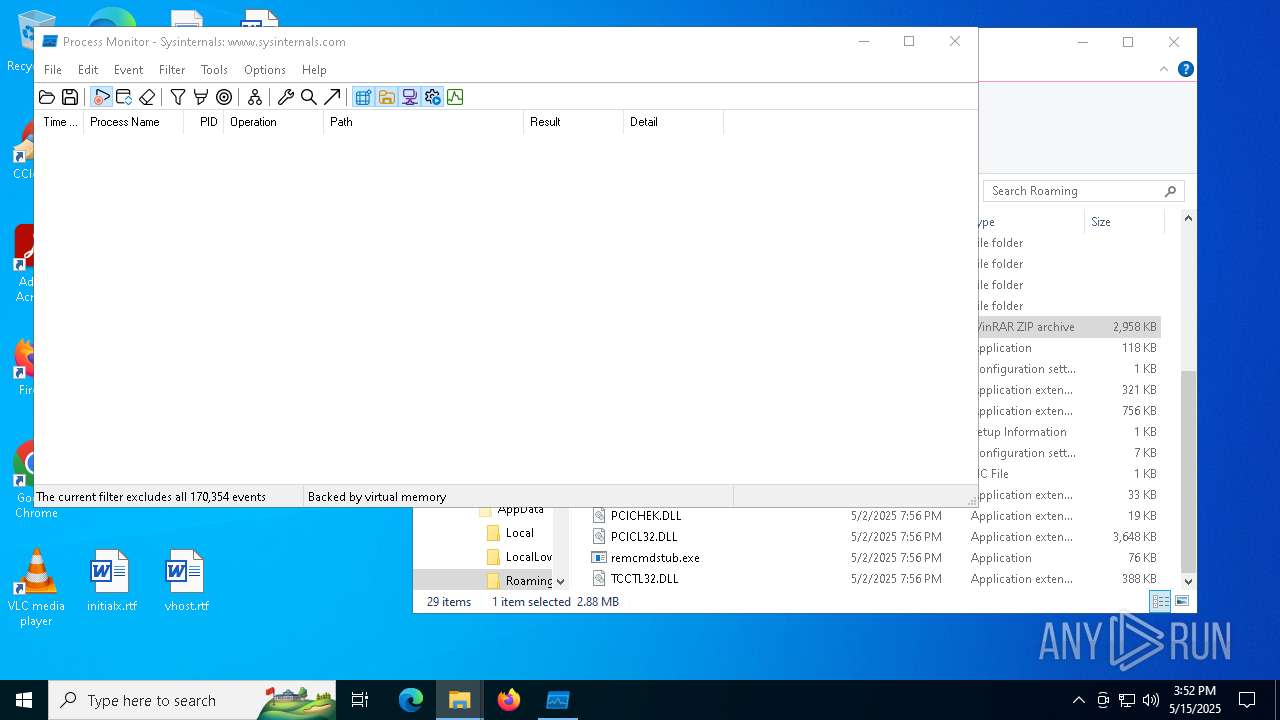Open the initialx.rtf desktop file
This screenshot has width=1280, height=720.
[x=111, y=581]
